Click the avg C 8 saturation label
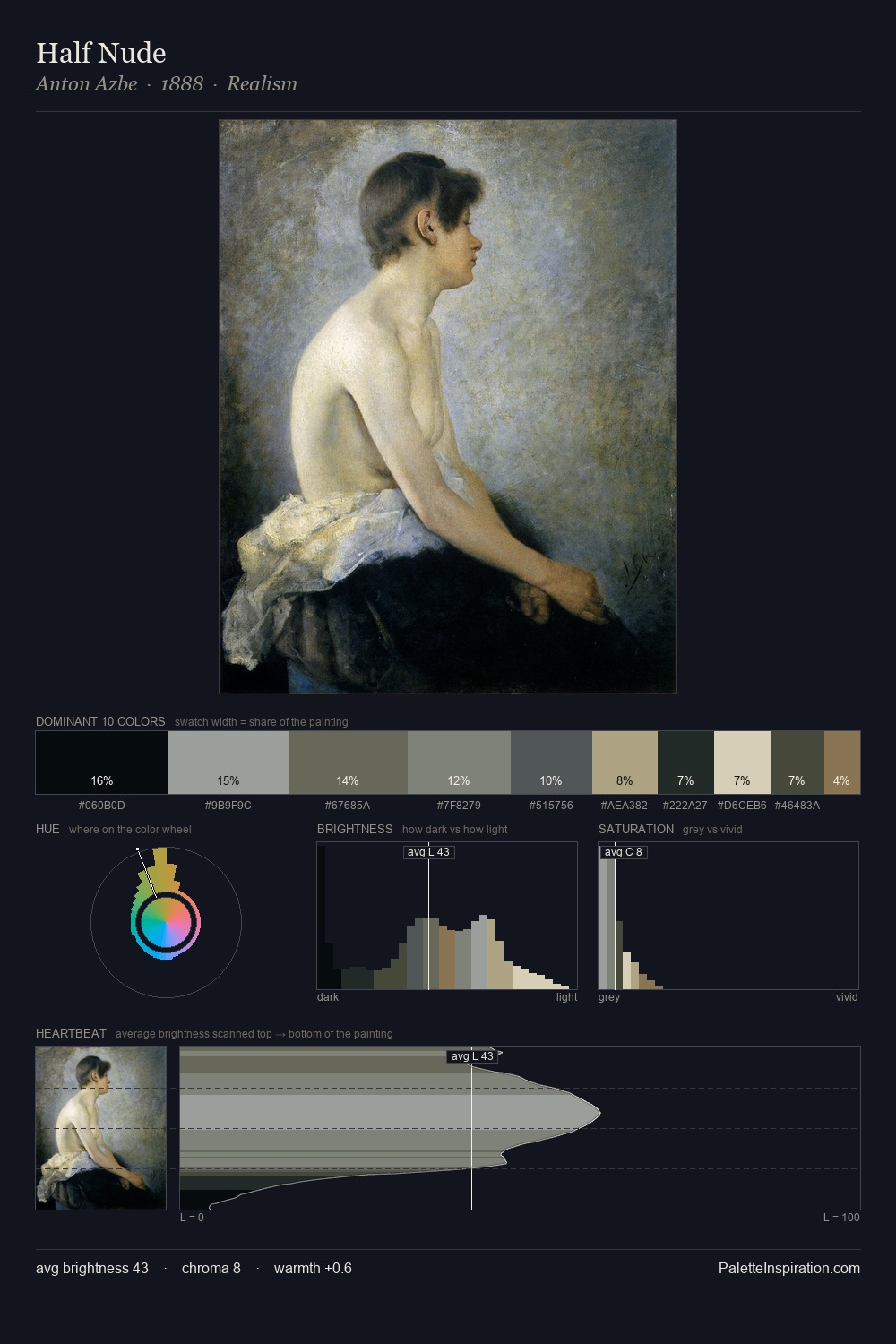The image size is (896, 1344). 623,852
